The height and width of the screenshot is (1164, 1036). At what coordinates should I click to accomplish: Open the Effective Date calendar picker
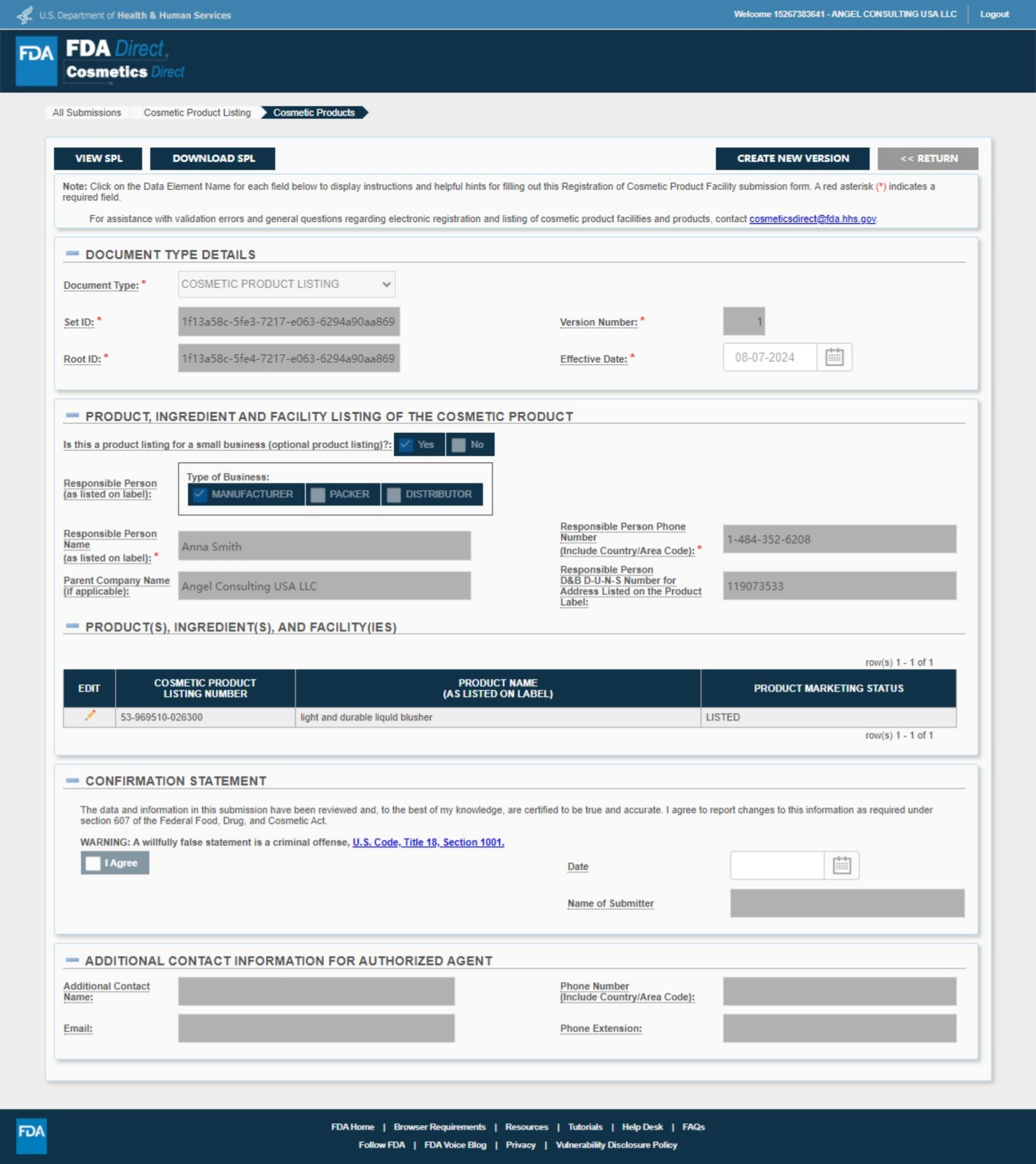[834, 357]
